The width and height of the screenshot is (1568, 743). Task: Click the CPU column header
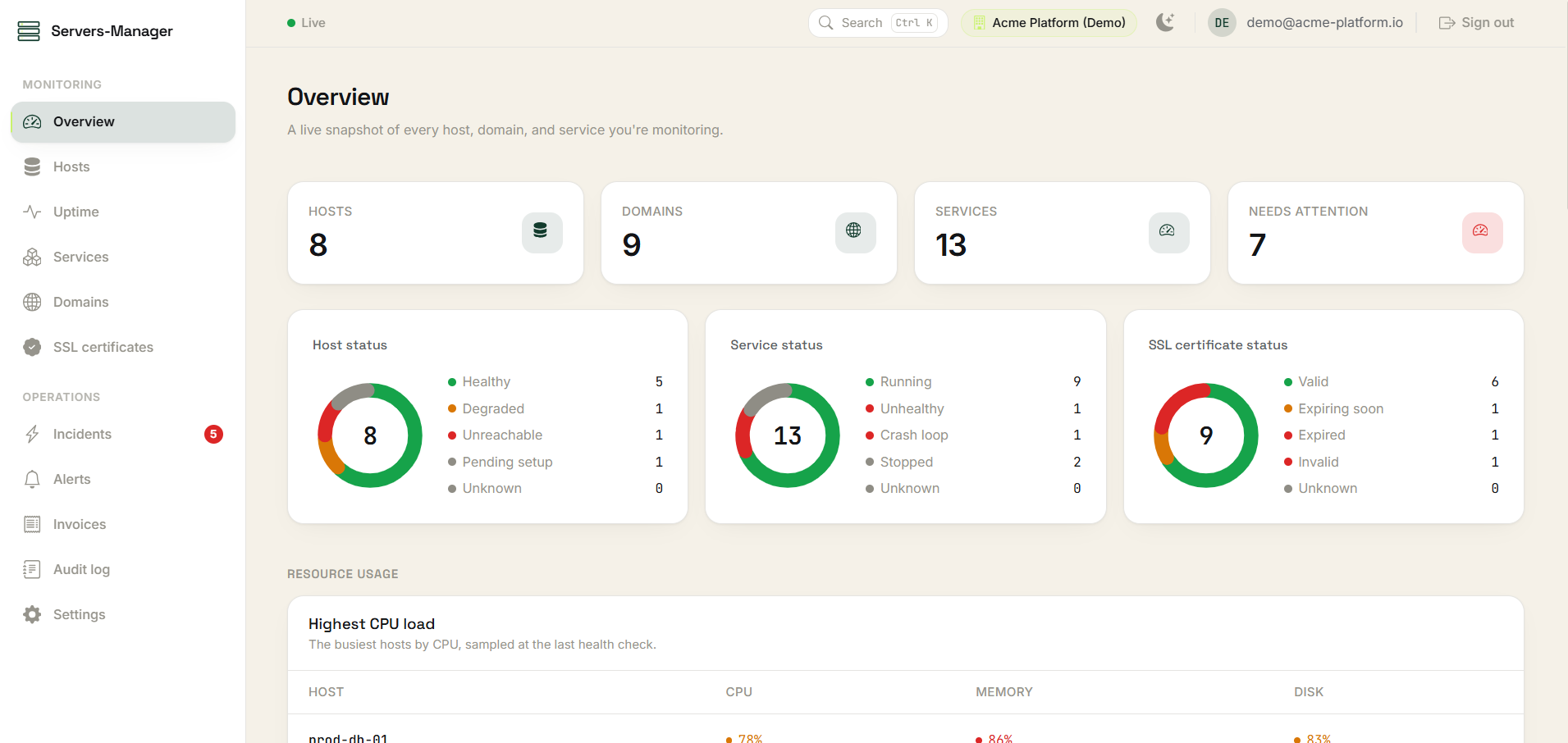point(739,692)
